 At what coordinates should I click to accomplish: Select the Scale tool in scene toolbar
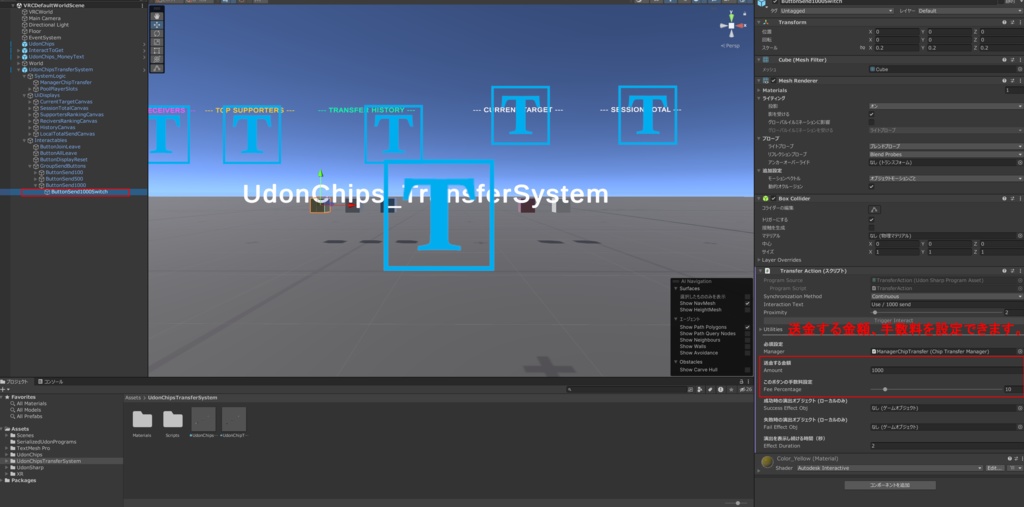tap(157, 42)
